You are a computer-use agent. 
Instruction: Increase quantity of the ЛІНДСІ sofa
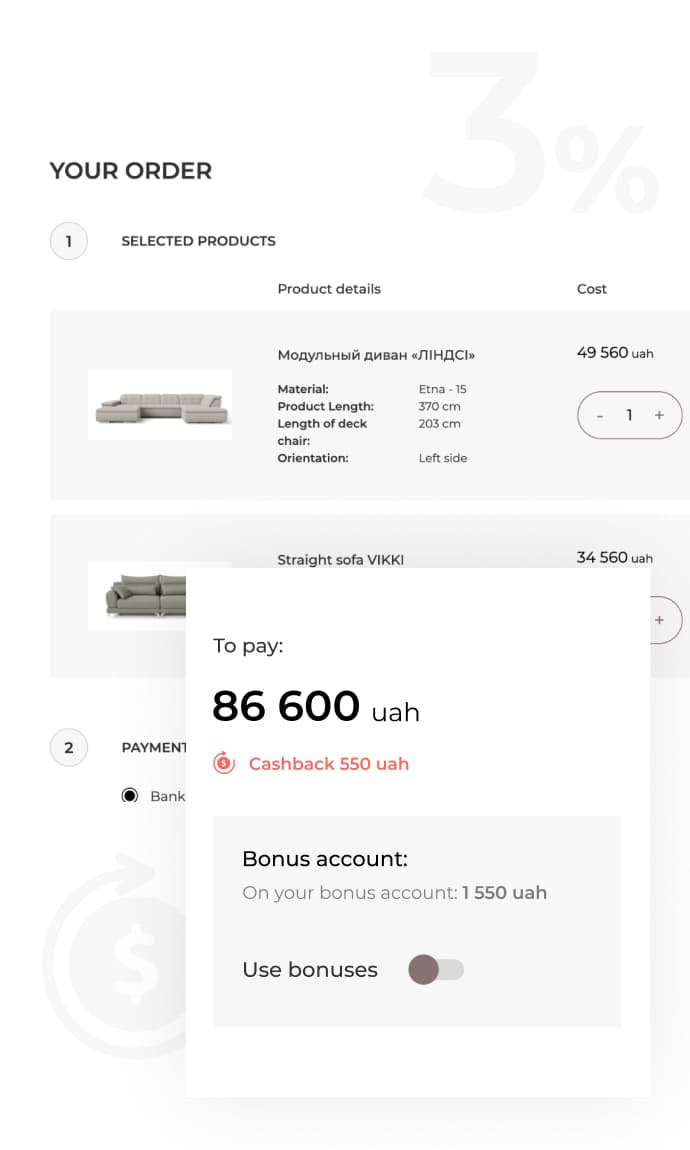[x=659, y=415]
